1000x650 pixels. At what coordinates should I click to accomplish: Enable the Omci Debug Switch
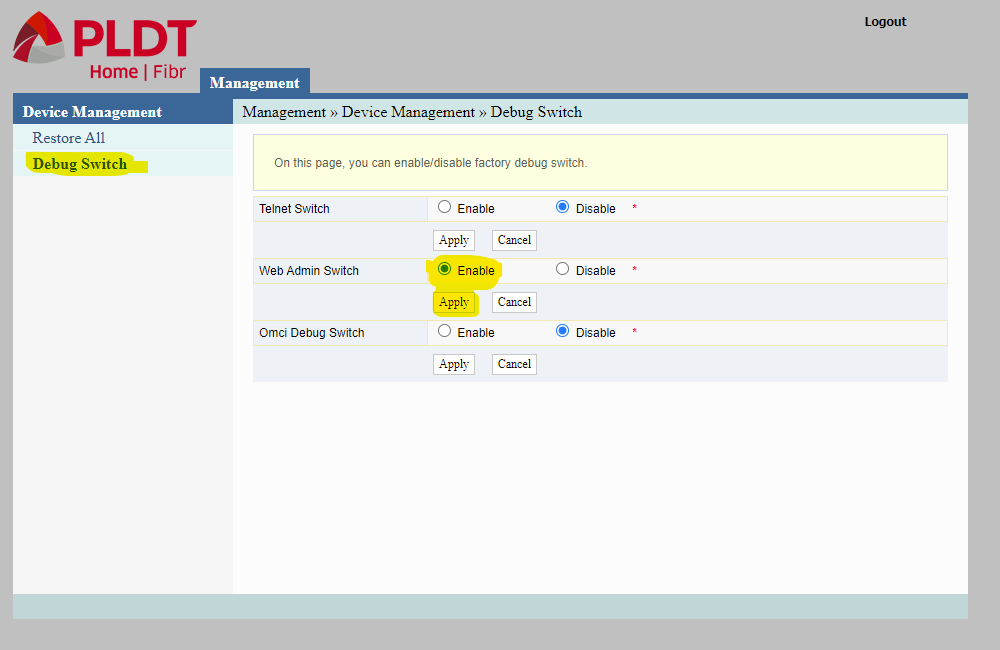(x=444, y=331)
